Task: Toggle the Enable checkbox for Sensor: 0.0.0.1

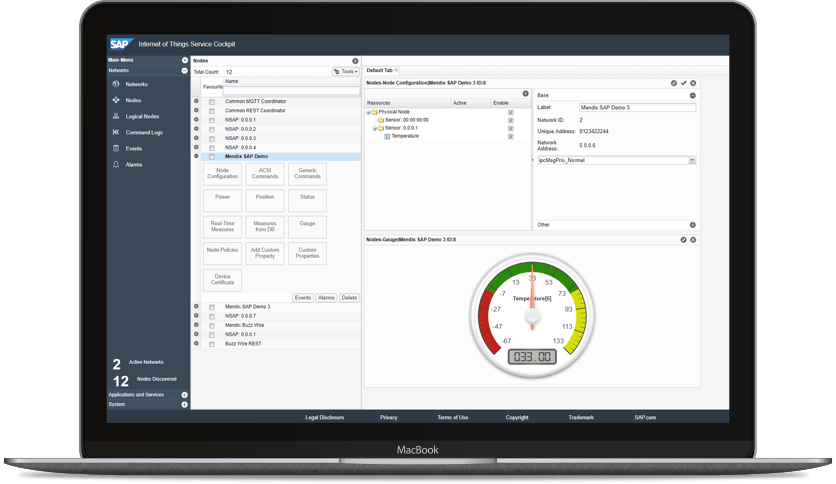Action: point(511,128)
